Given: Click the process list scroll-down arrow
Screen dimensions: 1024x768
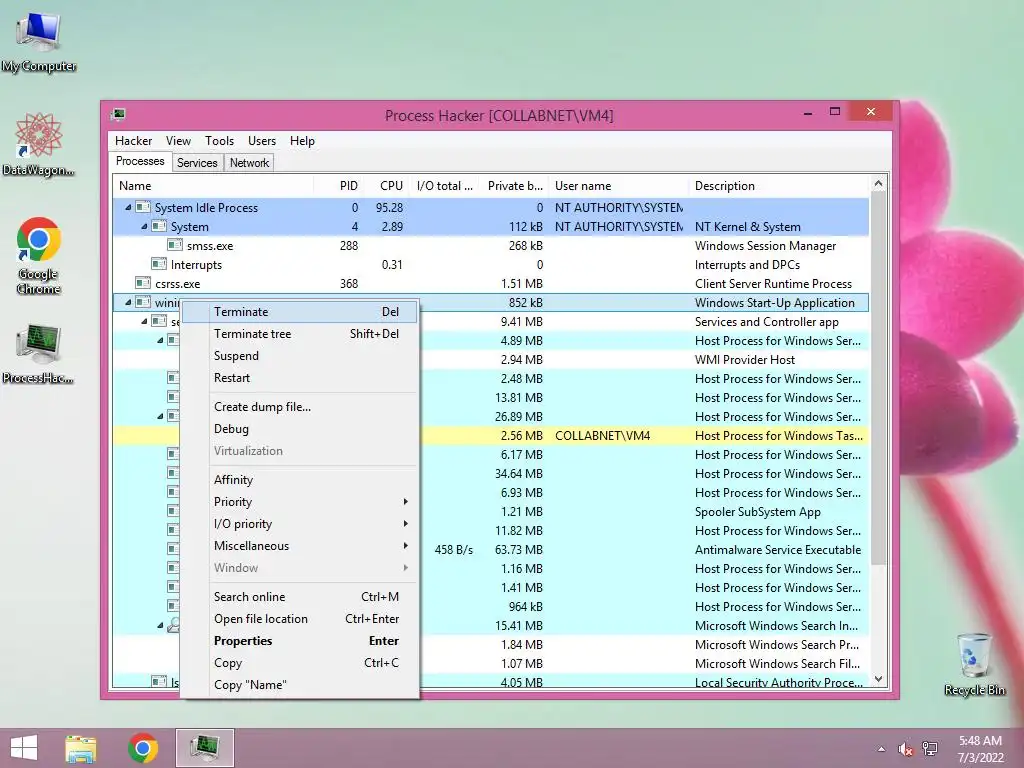Looking at the screenshot, I should 878,679.
